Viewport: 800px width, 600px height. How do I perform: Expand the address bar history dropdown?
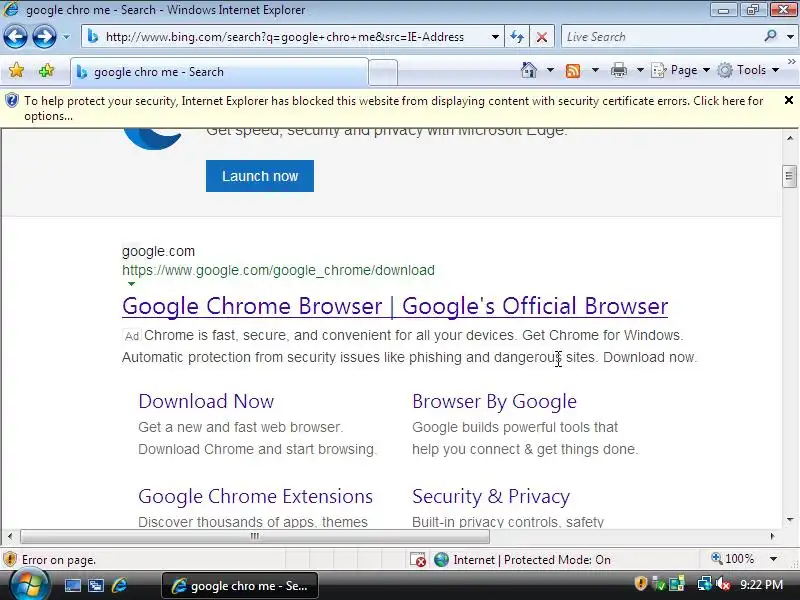(x=495, y=37)
